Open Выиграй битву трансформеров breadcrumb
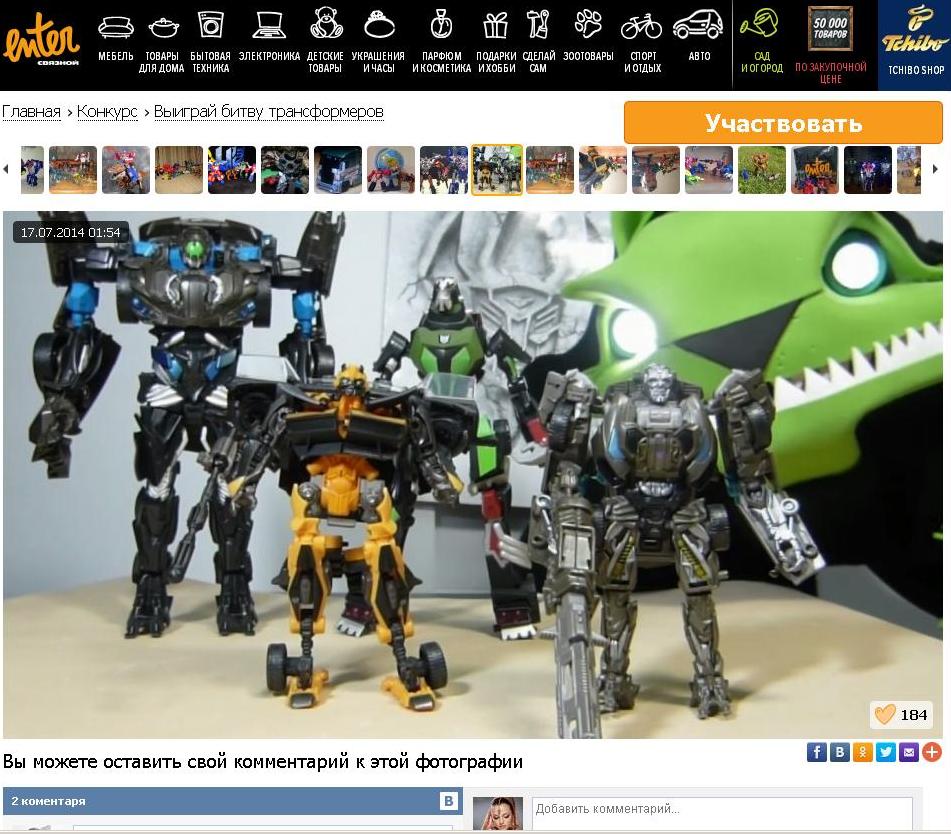 pos(269,112)
